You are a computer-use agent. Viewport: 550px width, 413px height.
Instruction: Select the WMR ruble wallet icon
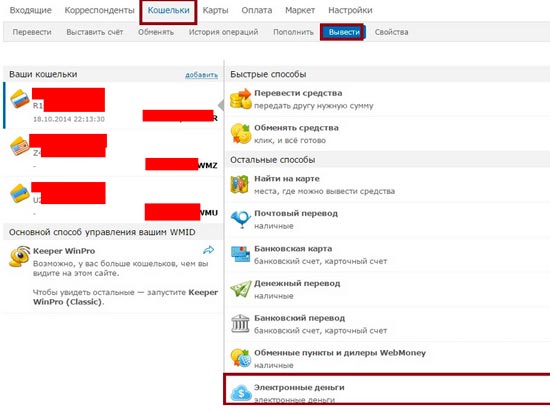[x=20, y=99]
